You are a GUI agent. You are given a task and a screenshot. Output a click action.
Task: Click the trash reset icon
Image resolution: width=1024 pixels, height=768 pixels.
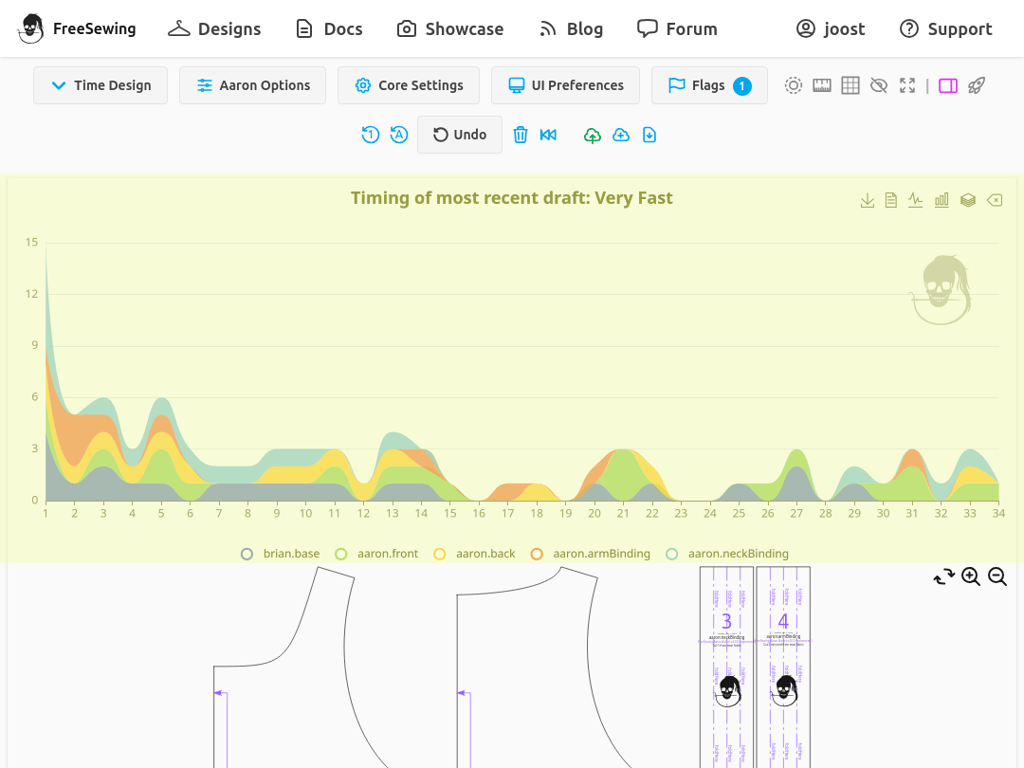[x=520, y=135]
